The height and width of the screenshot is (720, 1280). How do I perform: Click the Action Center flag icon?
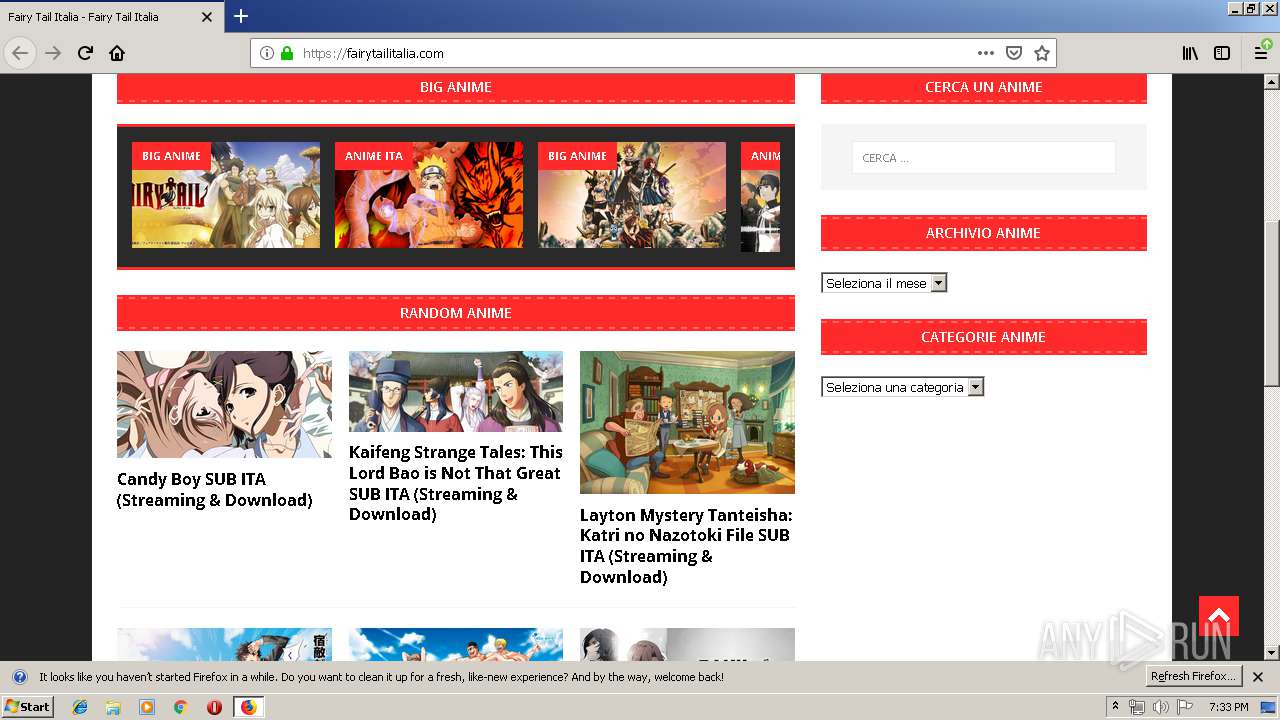[1185, 707]
